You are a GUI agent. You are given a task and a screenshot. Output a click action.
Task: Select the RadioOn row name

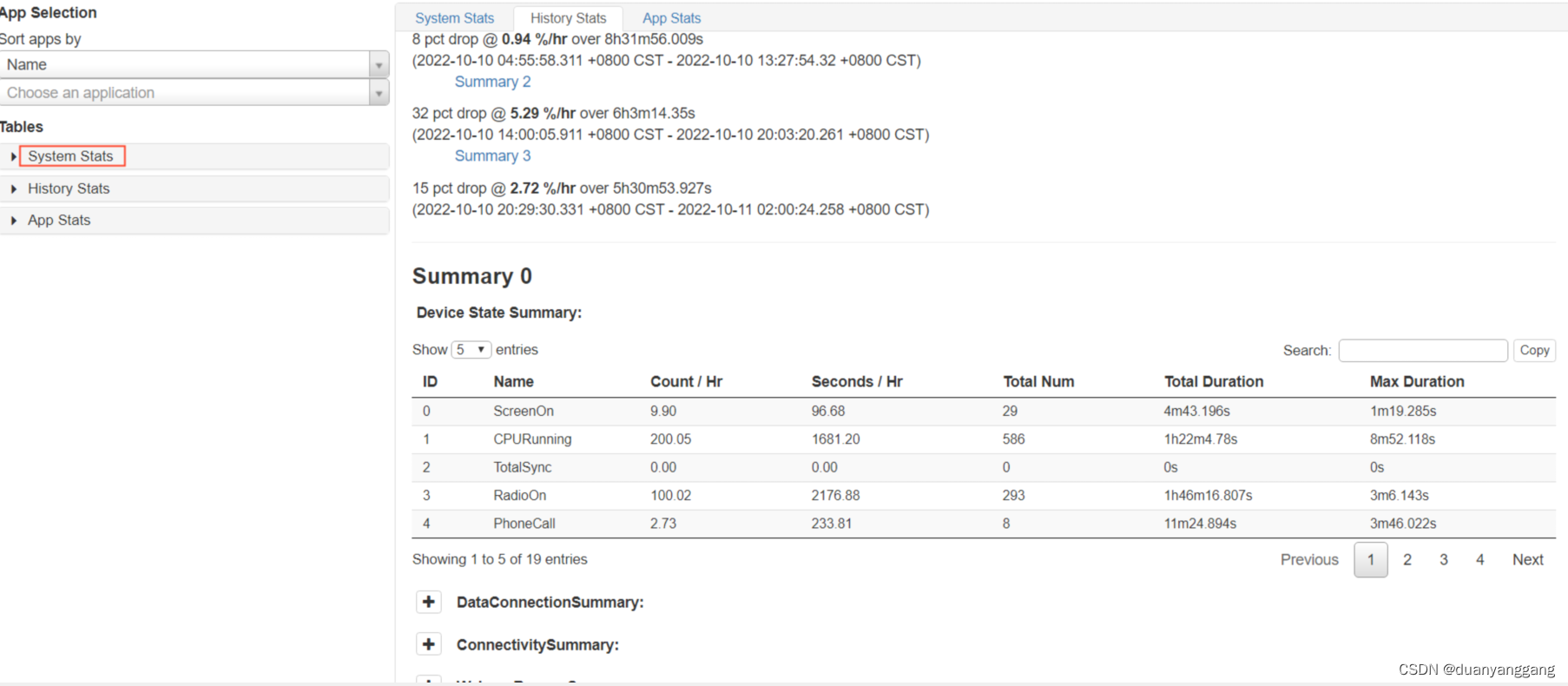click(520, 495)
